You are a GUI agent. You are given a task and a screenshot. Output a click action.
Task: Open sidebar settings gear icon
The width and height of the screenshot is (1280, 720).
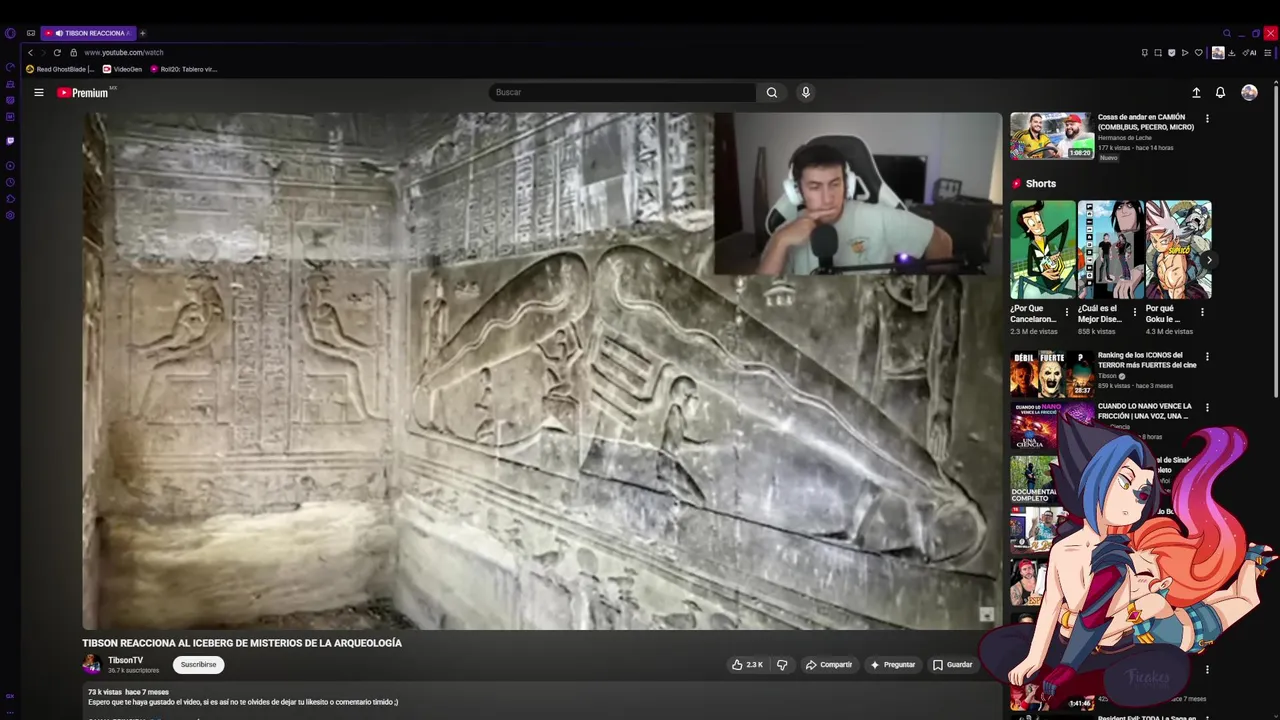(x=10, y=215)
